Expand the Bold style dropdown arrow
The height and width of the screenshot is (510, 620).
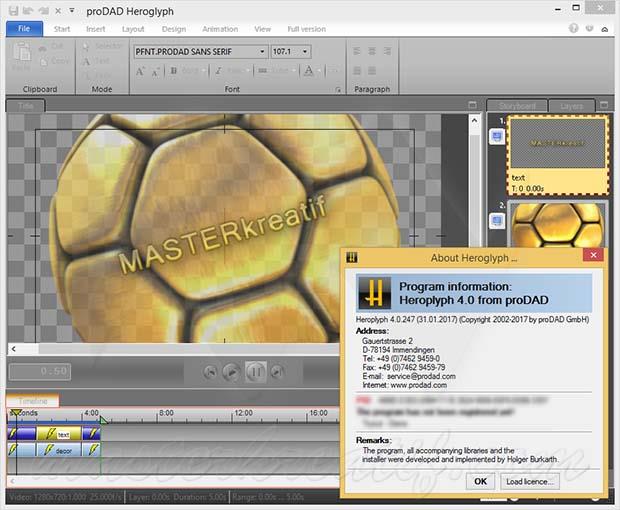click(204, 71)
